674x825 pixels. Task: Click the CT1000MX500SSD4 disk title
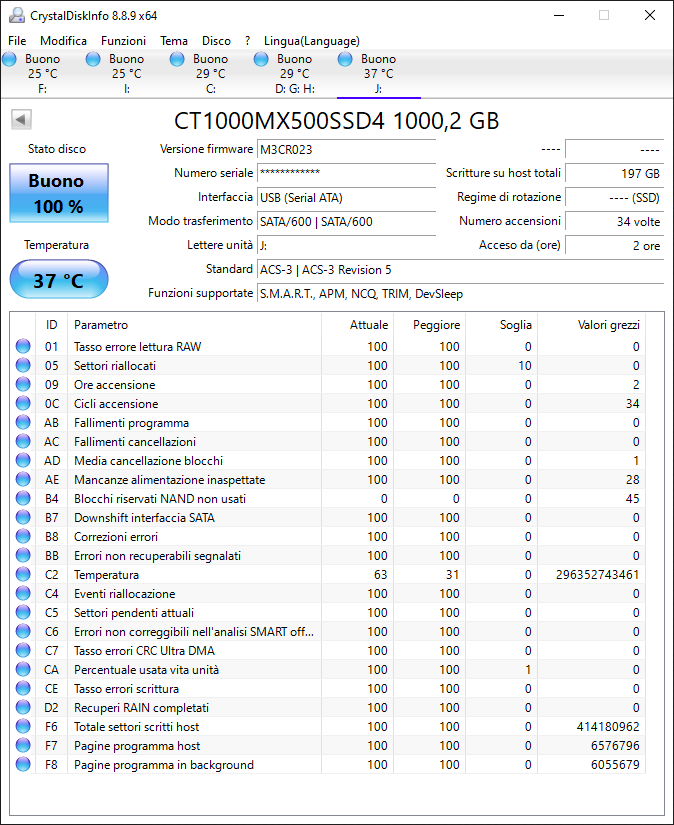click(x=336, y=120)
